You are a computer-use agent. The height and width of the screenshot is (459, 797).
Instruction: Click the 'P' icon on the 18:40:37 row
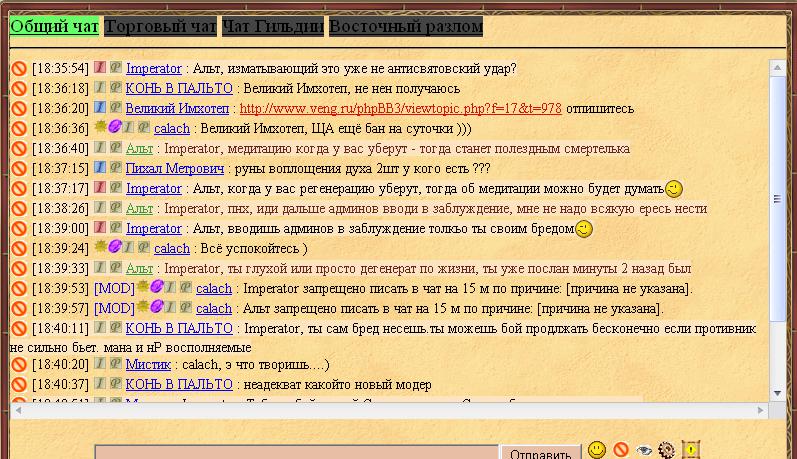[116, 383]
